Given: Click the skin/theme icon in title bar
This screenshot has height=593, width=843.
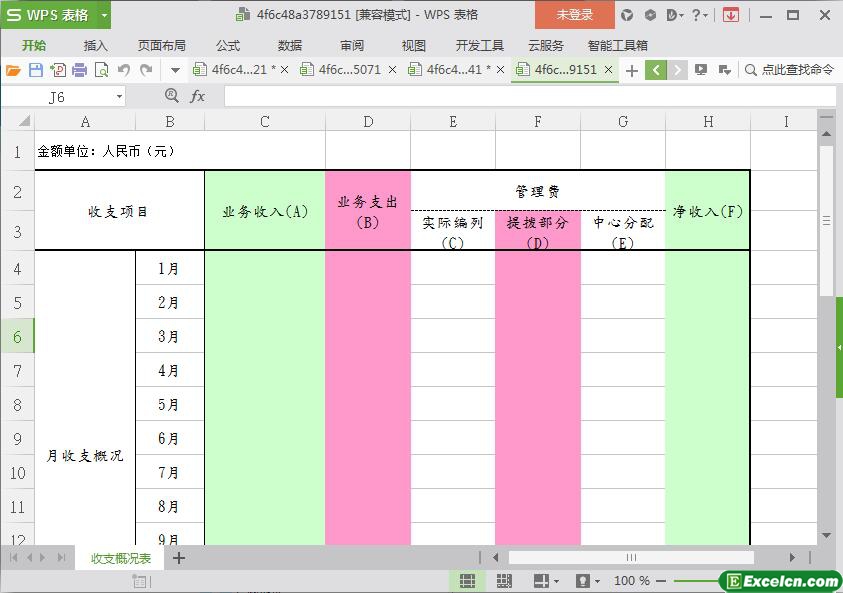Looking at the screenshot, I should point(627,15).
